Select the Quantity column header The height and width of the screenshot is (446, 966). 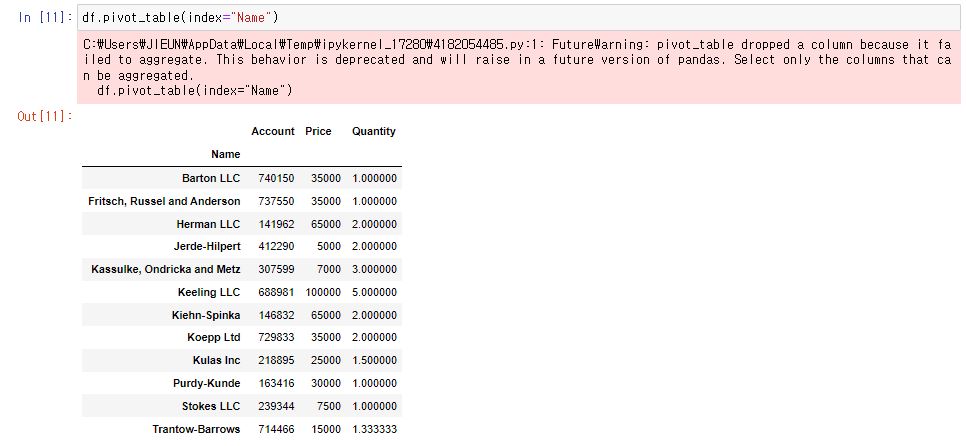(374, 131)
